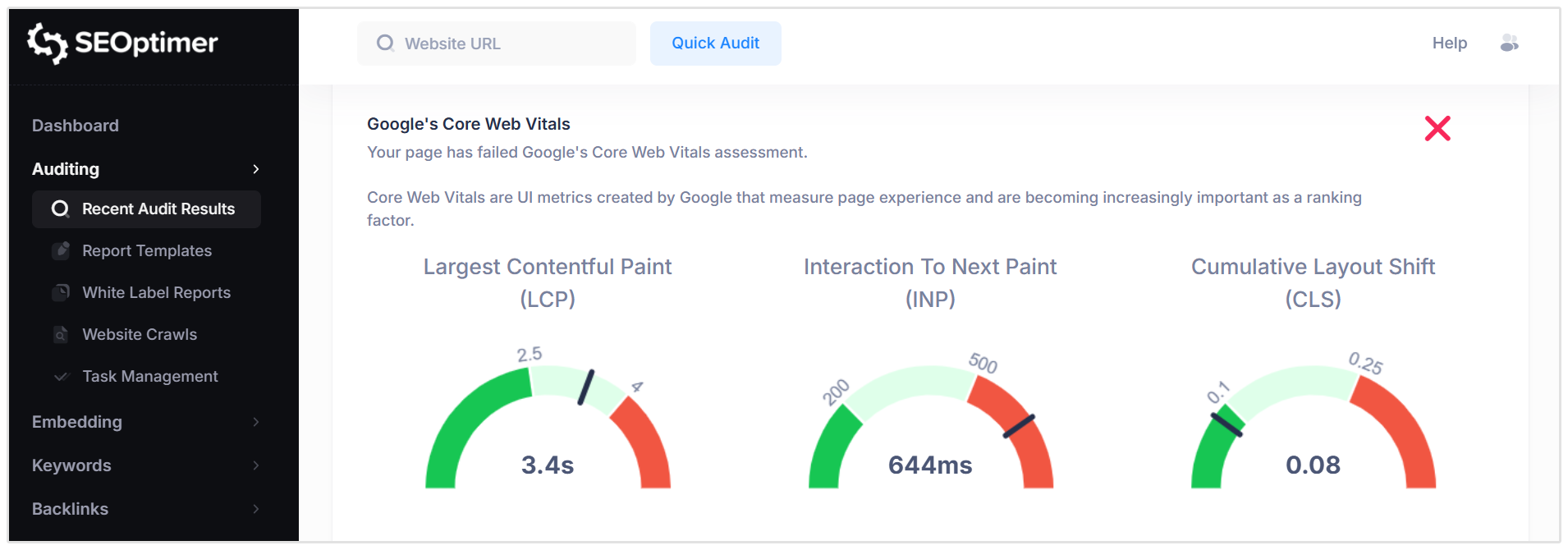Viewport: 1568px width, 550px height.
Task: Click the search magnifier inside Website URL field
Action: click(385, 43)
